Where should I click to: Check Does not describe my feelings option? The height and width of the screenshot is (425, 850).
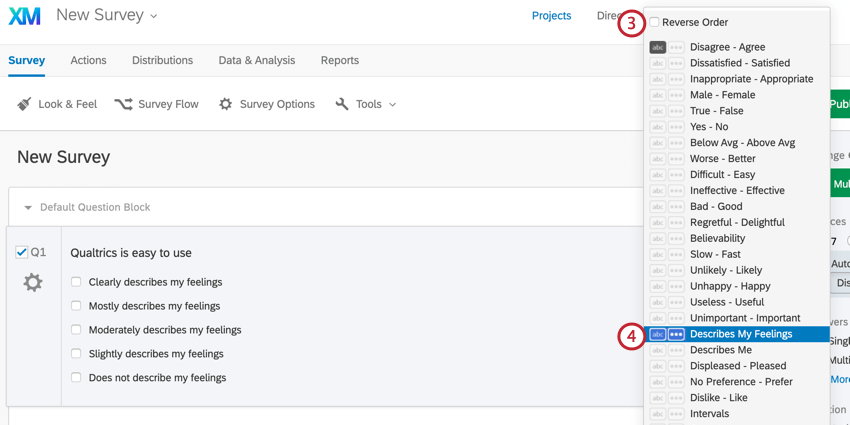click(x=76, y=377)
